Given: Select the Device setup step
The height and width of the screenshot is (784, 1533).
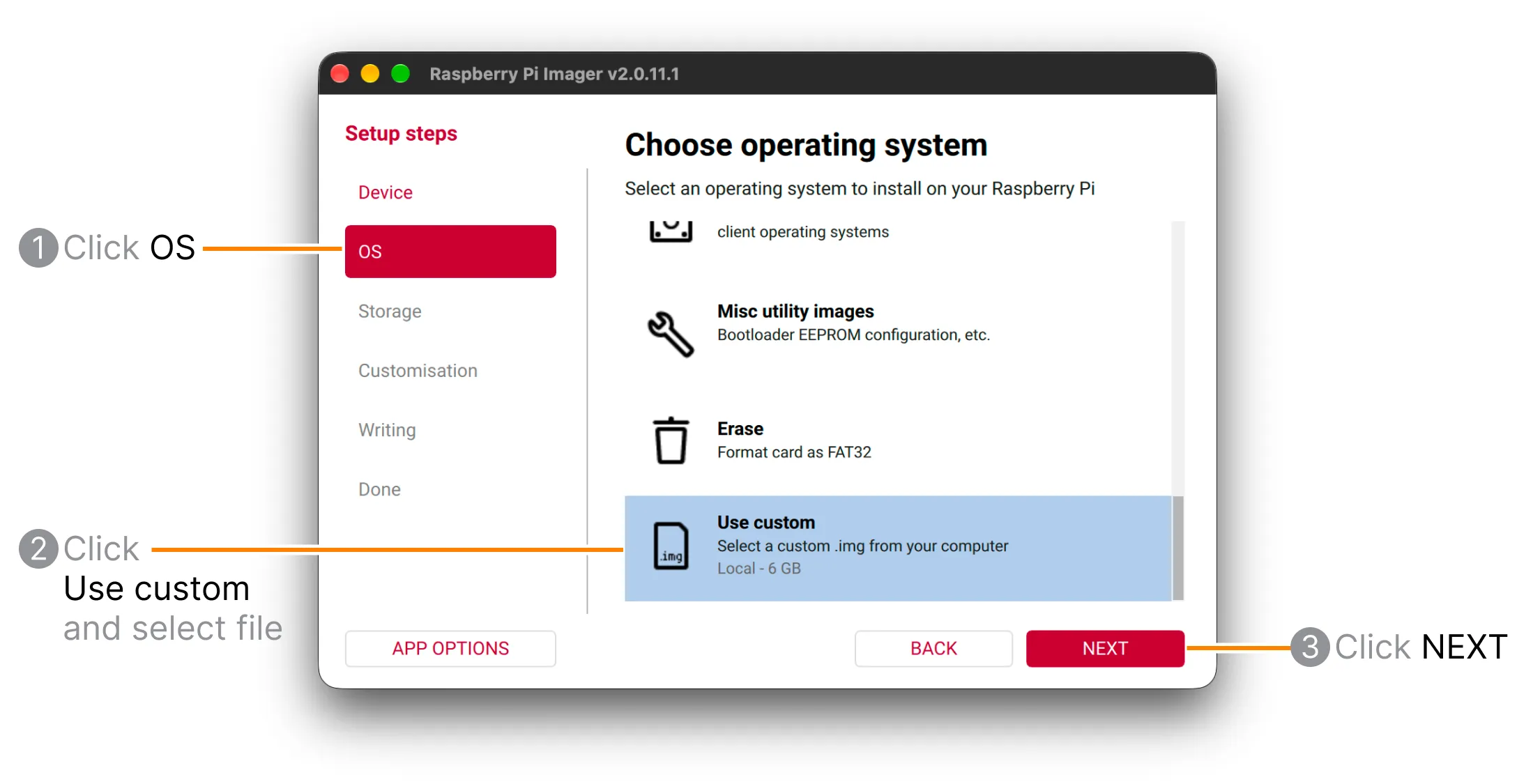Looking at the screenshot, I should click(450, 192).
